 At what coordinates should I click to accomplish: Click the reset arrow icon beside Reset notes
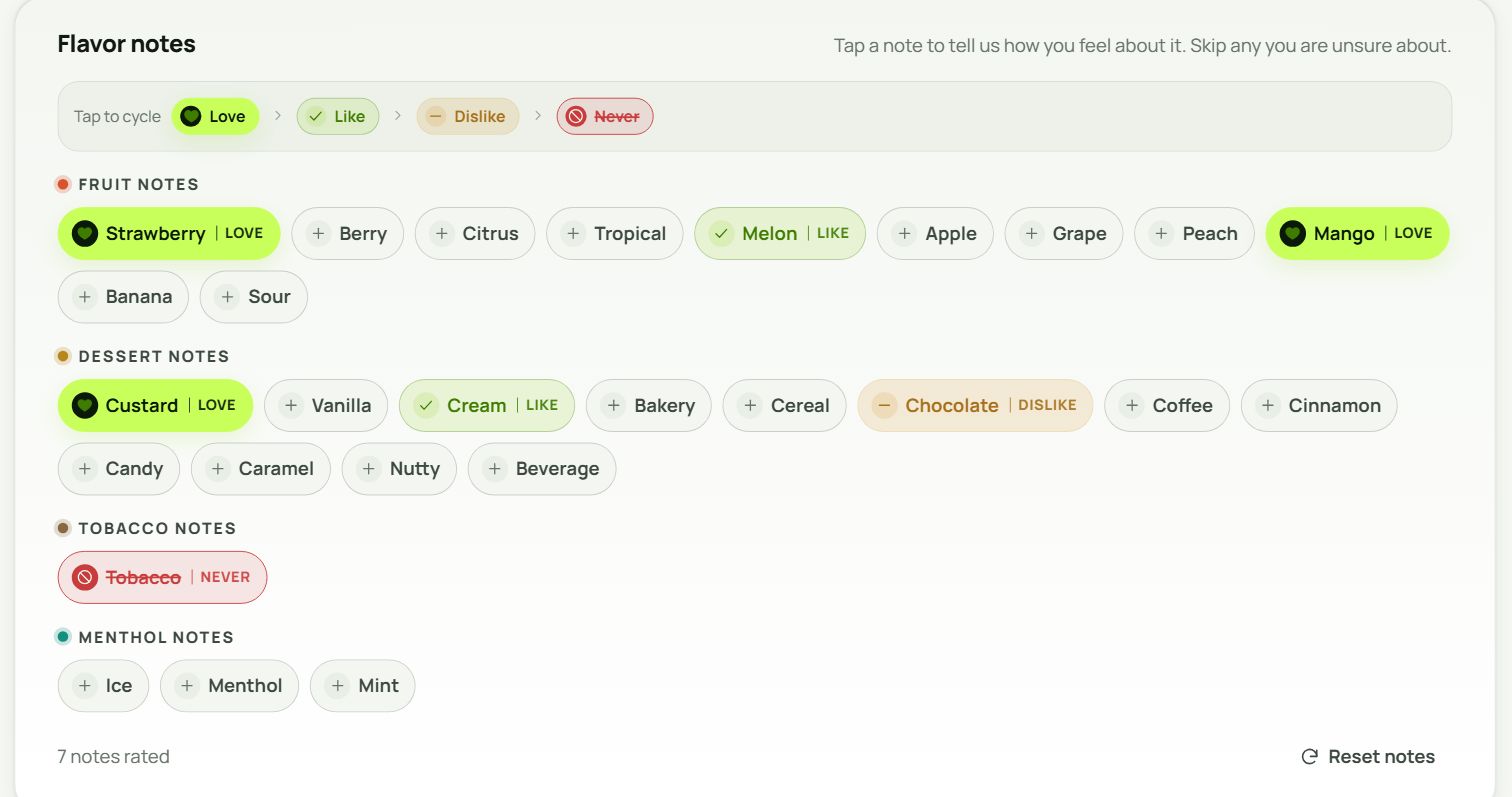point(1310,757)
